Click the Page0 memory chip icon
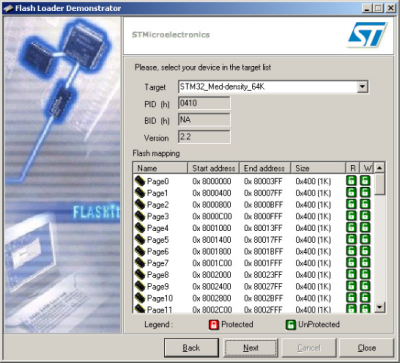 140,181
